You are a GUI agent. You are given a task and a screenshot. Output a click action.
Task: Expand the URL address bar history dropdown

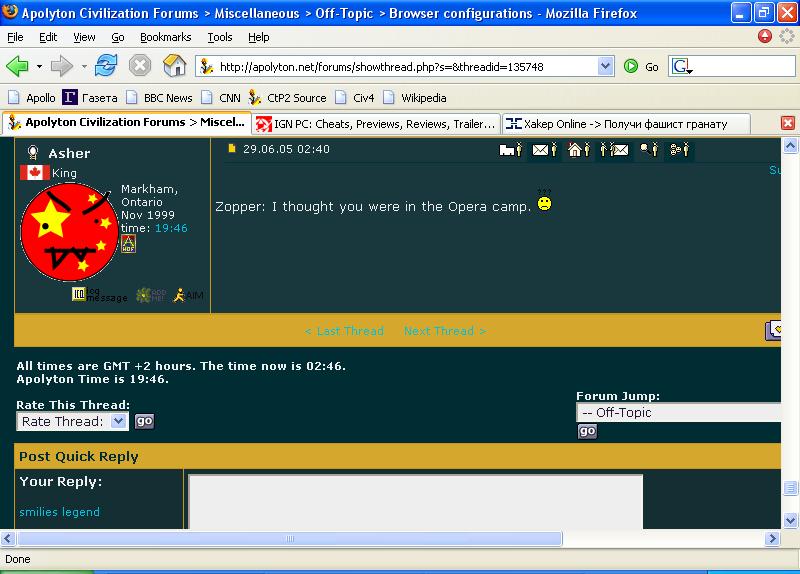[x=605, y=67]
